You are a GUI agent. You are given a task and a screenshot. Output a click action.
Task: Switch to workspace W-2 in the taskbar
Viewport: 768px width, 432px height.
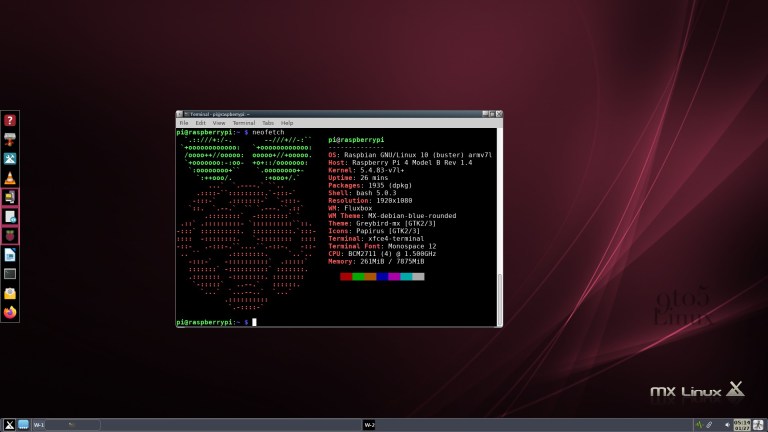tap(369, 424)
